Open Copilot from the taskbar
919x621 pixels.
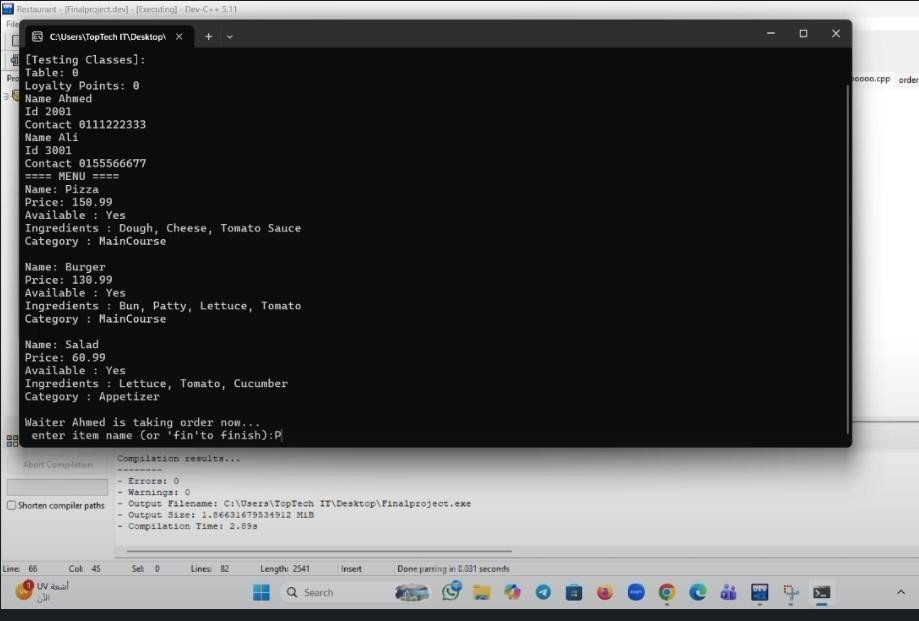coord(512,592)
